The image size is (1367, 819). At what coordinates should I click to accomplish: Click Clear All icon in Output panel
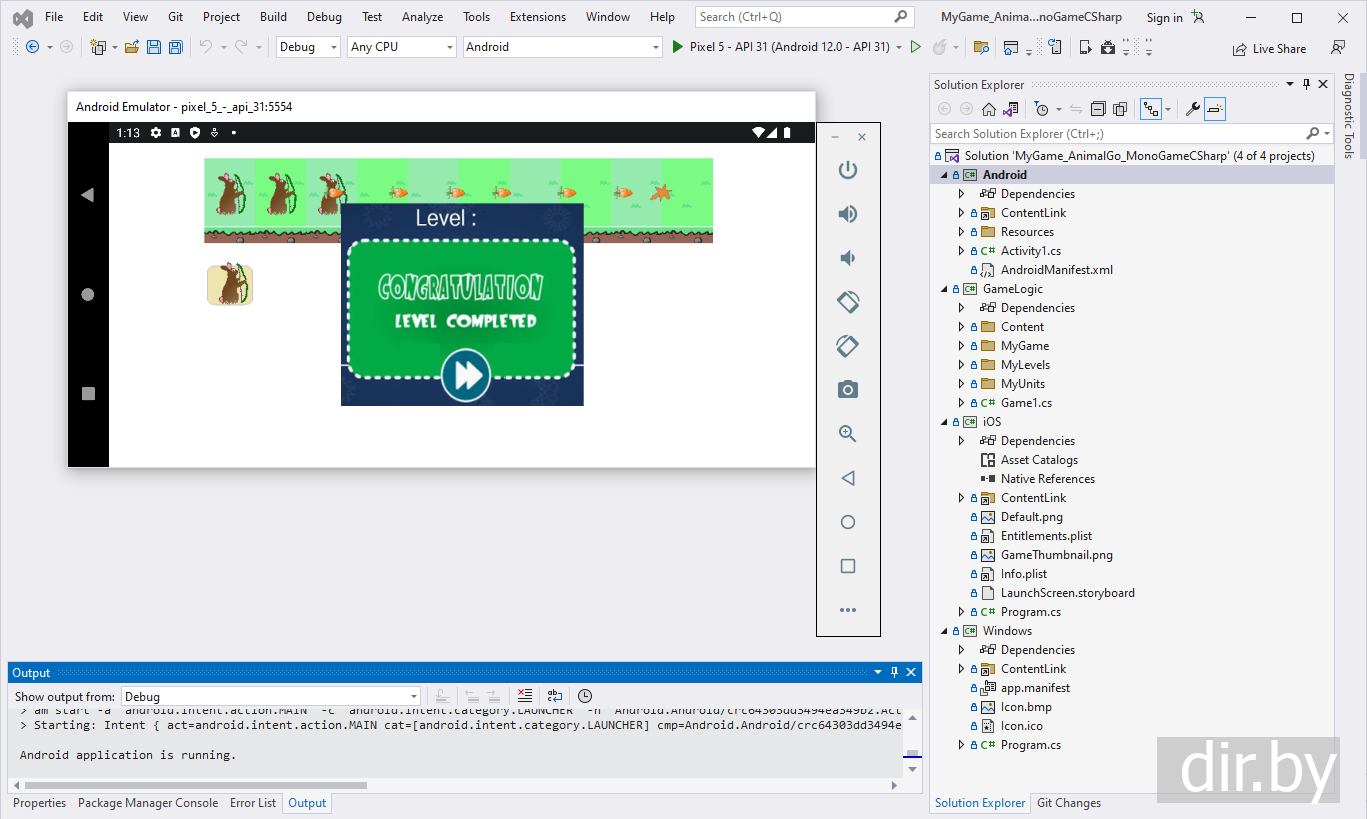click(525, 696)
